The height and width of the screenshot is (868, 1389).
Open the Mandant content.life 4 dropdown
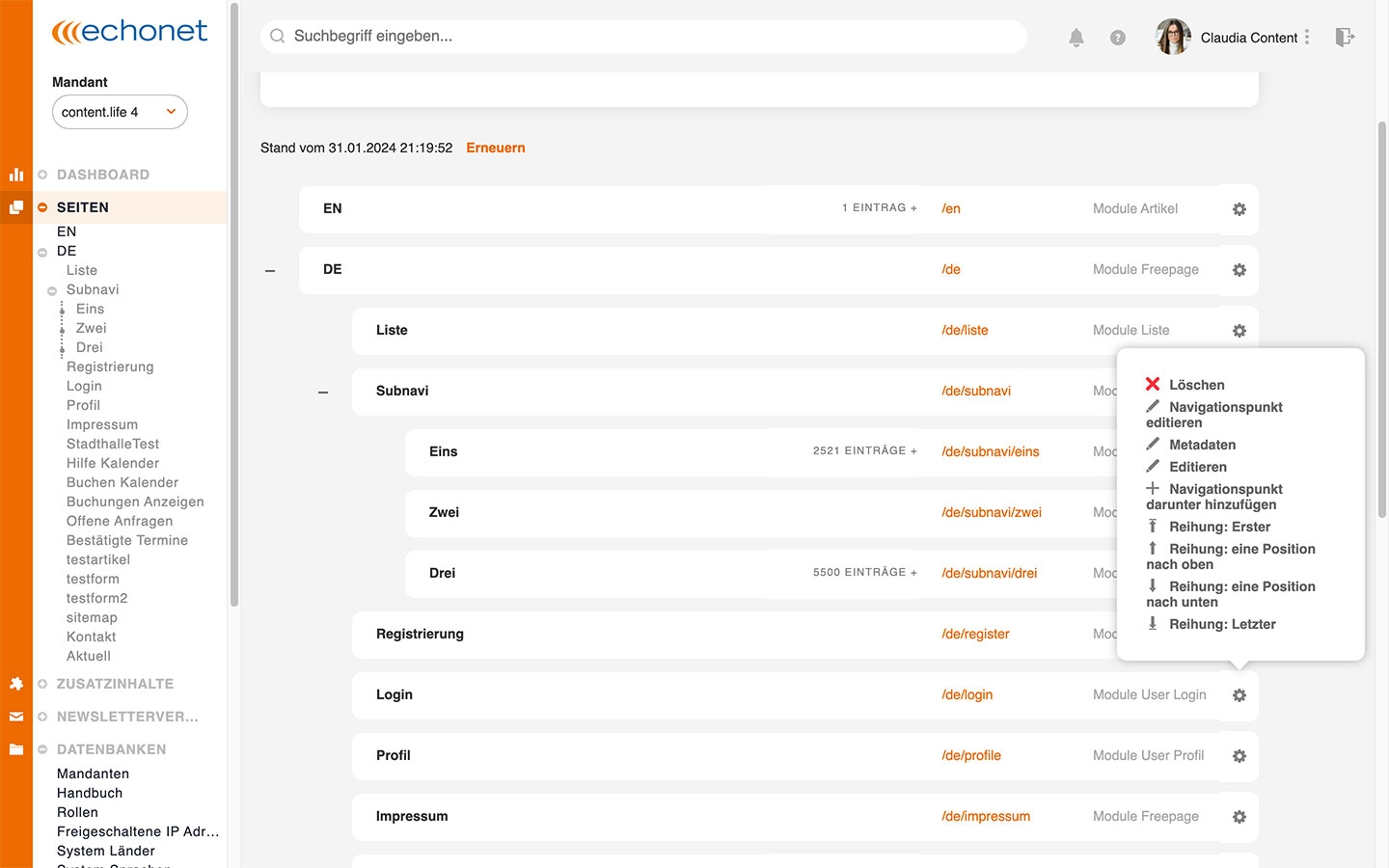pyautogui.click(x=120, y=112)
